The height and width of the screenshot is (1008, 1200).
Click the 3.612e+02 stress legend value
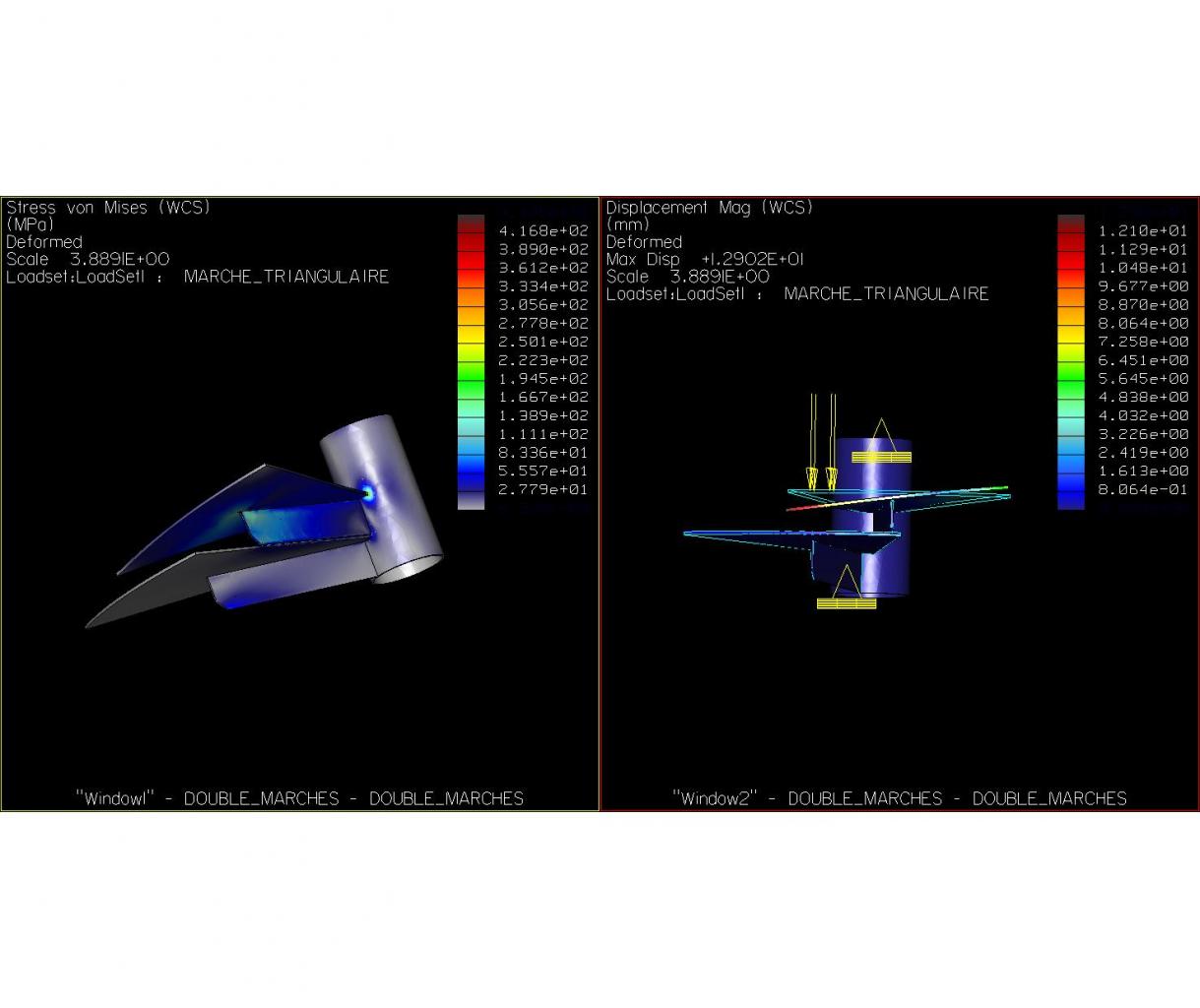[x=543, y=268]
